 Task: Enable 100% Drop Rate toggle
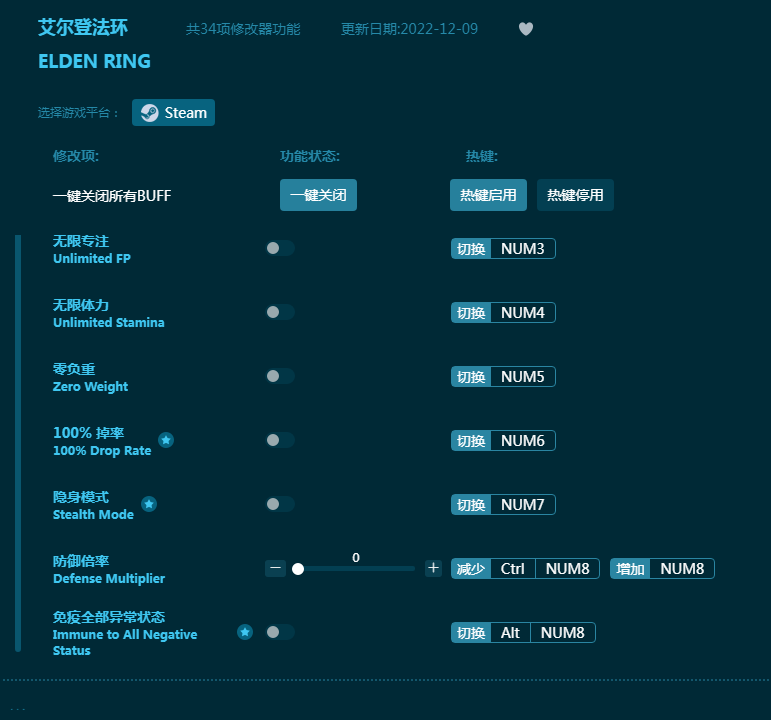point(280,440)
